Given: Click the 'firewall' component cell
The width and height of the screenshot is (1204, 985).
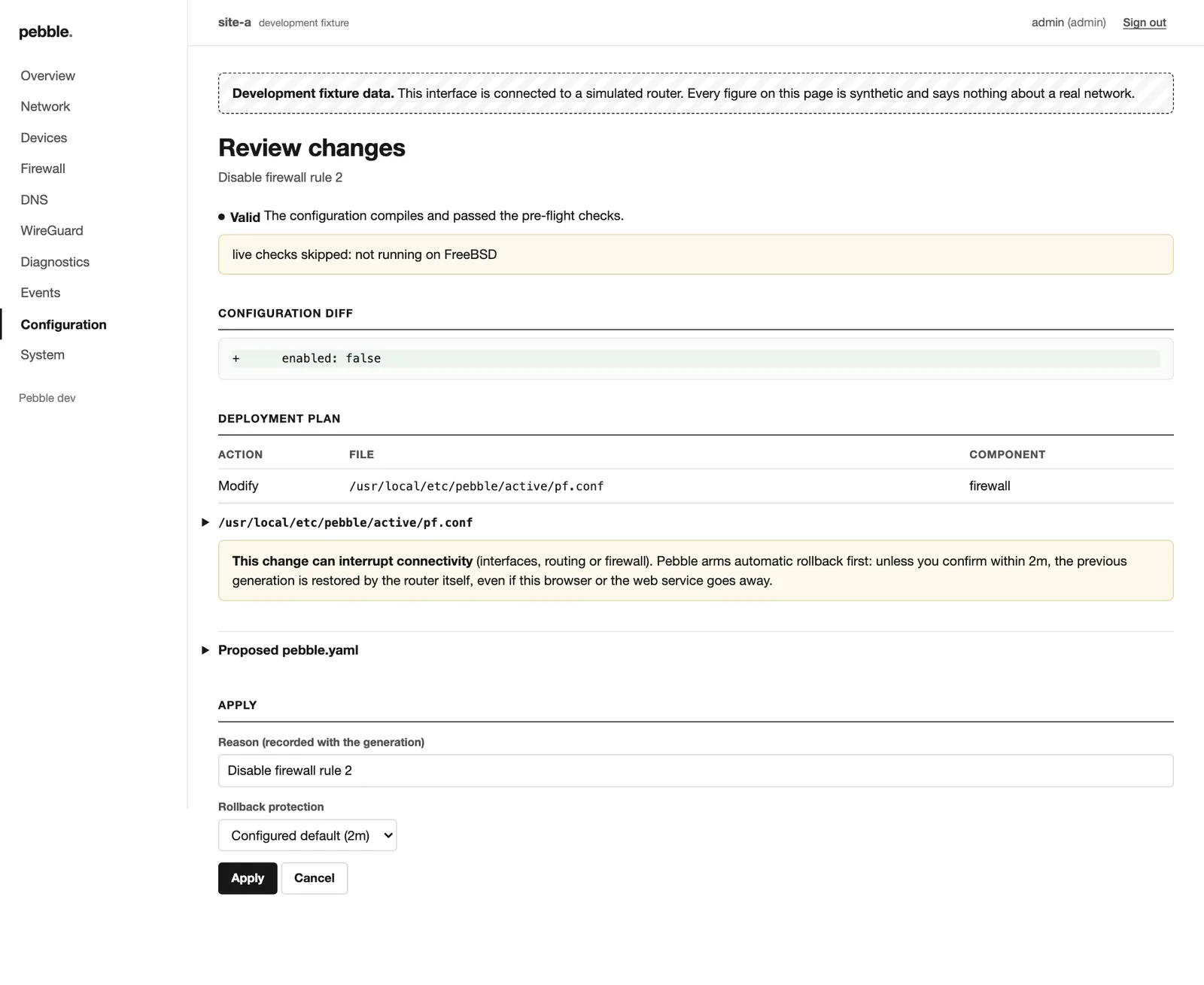Looking at the screenshot, I should coord(990,486).
